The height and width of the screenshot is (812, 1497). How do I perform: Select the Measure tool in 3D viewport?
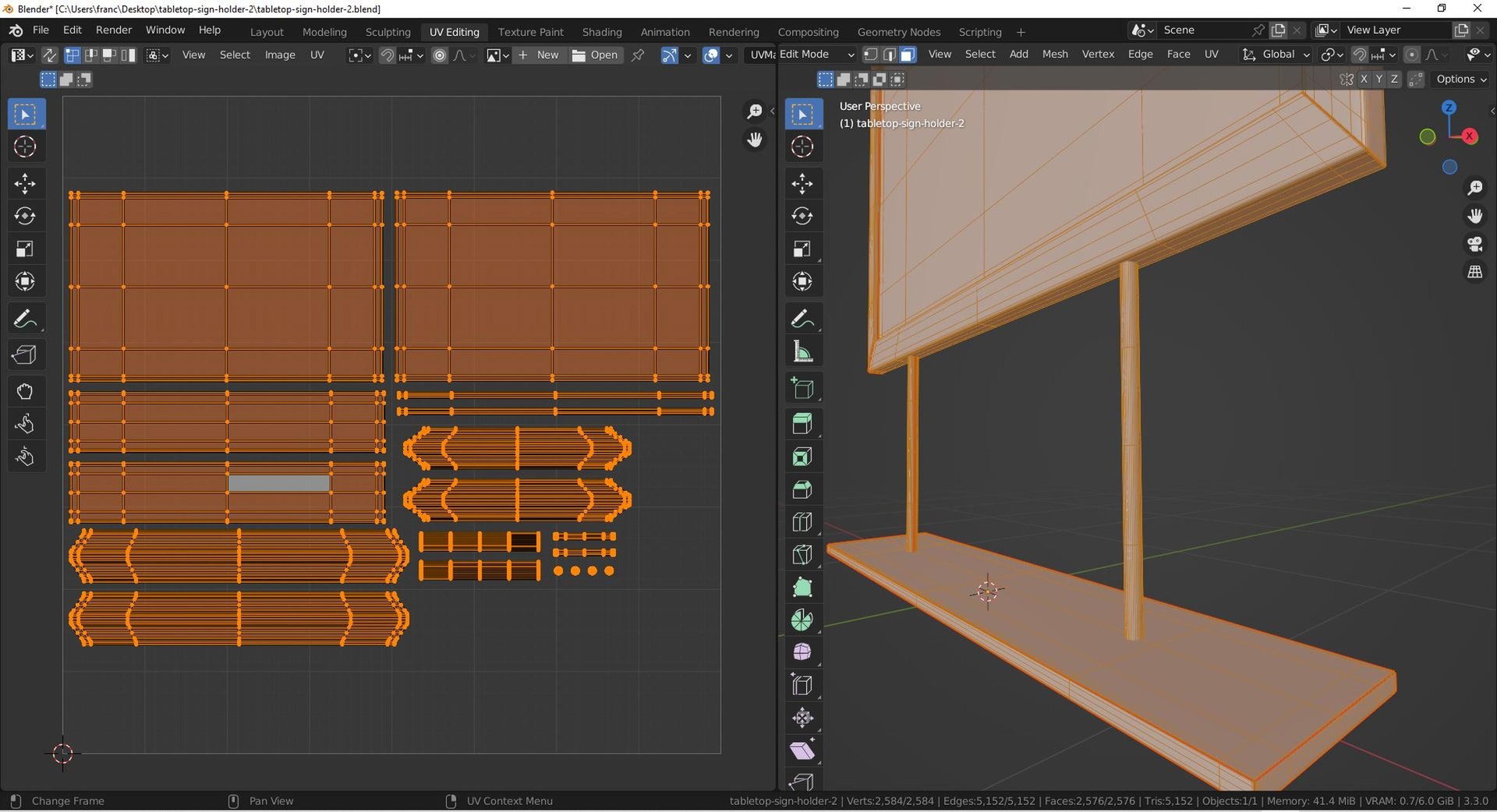pyautogui.click(x=802, y=352)
